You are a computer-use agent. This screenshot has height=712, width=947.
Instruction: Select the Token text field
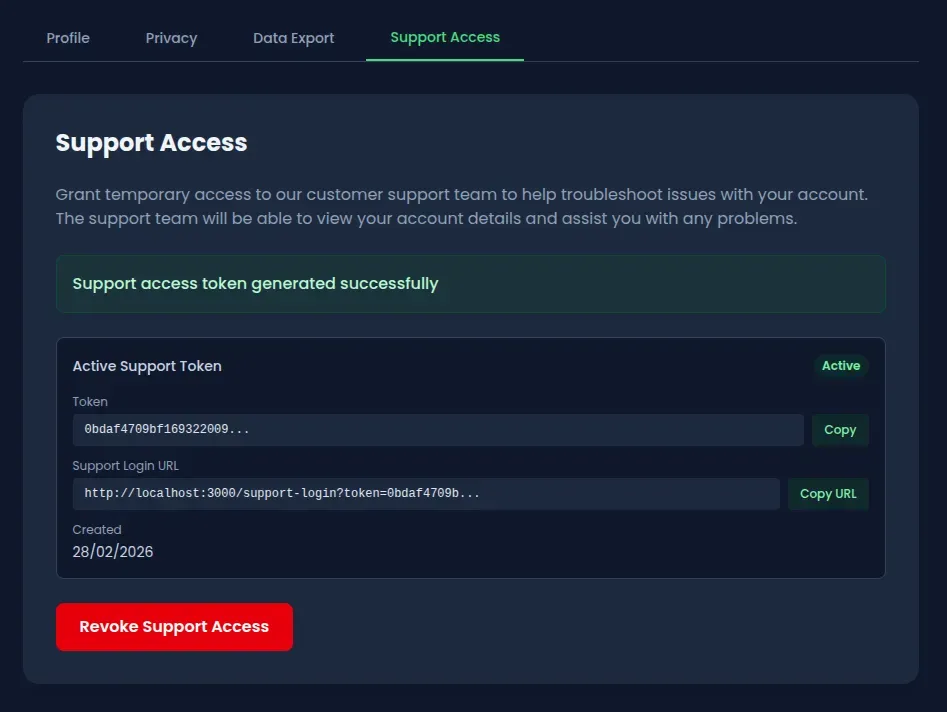438,429
